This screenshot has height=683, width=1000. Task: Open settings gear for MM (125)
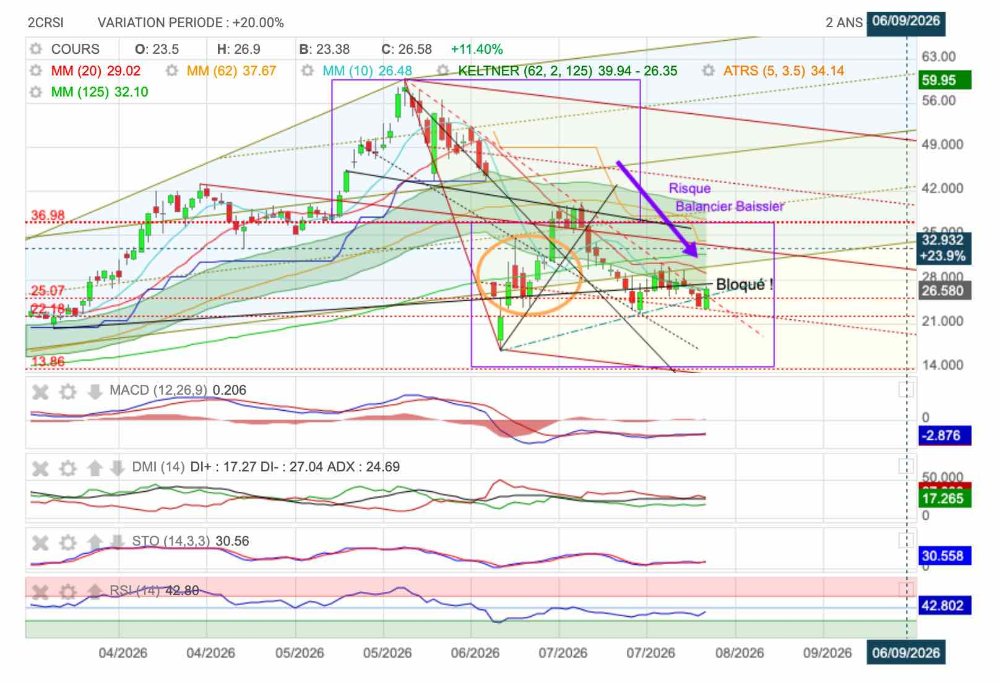(x=36, y=92)
